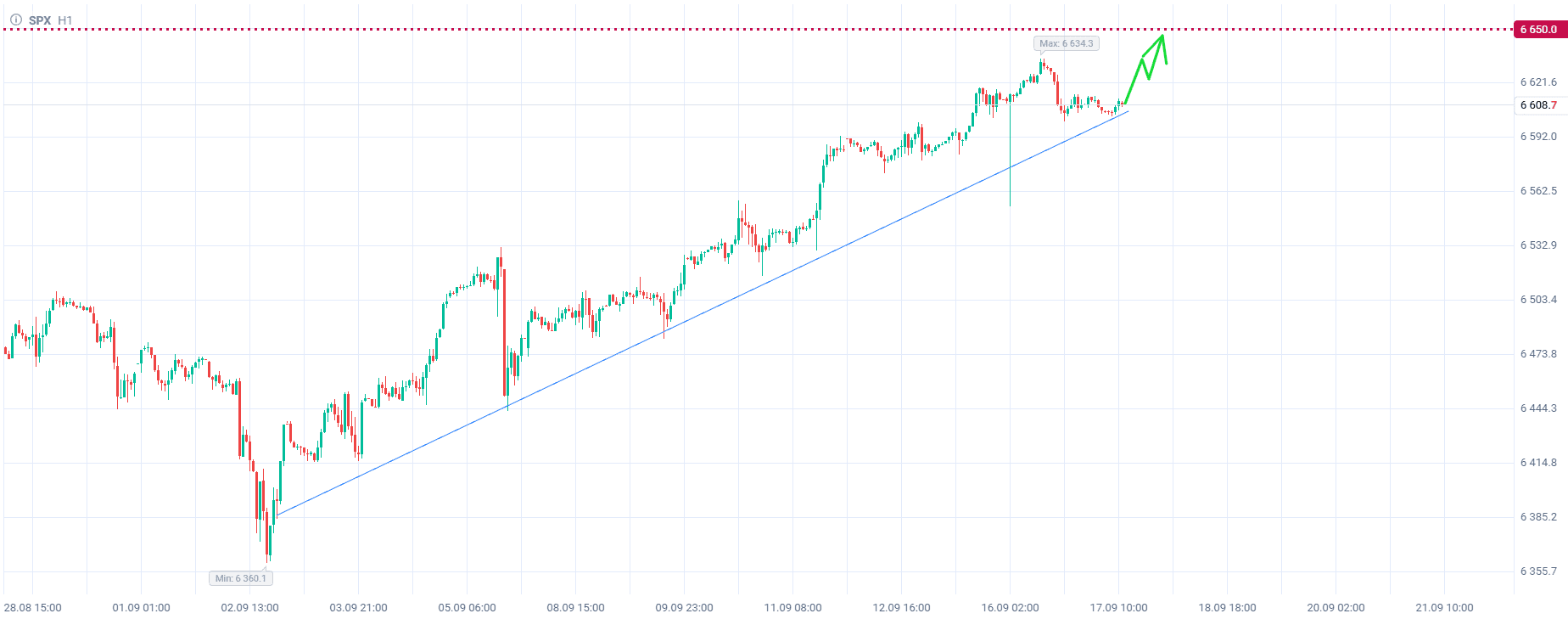Click the red dotted 6 650.0 level line
1568x619 pixels.
tap(594, 30)
